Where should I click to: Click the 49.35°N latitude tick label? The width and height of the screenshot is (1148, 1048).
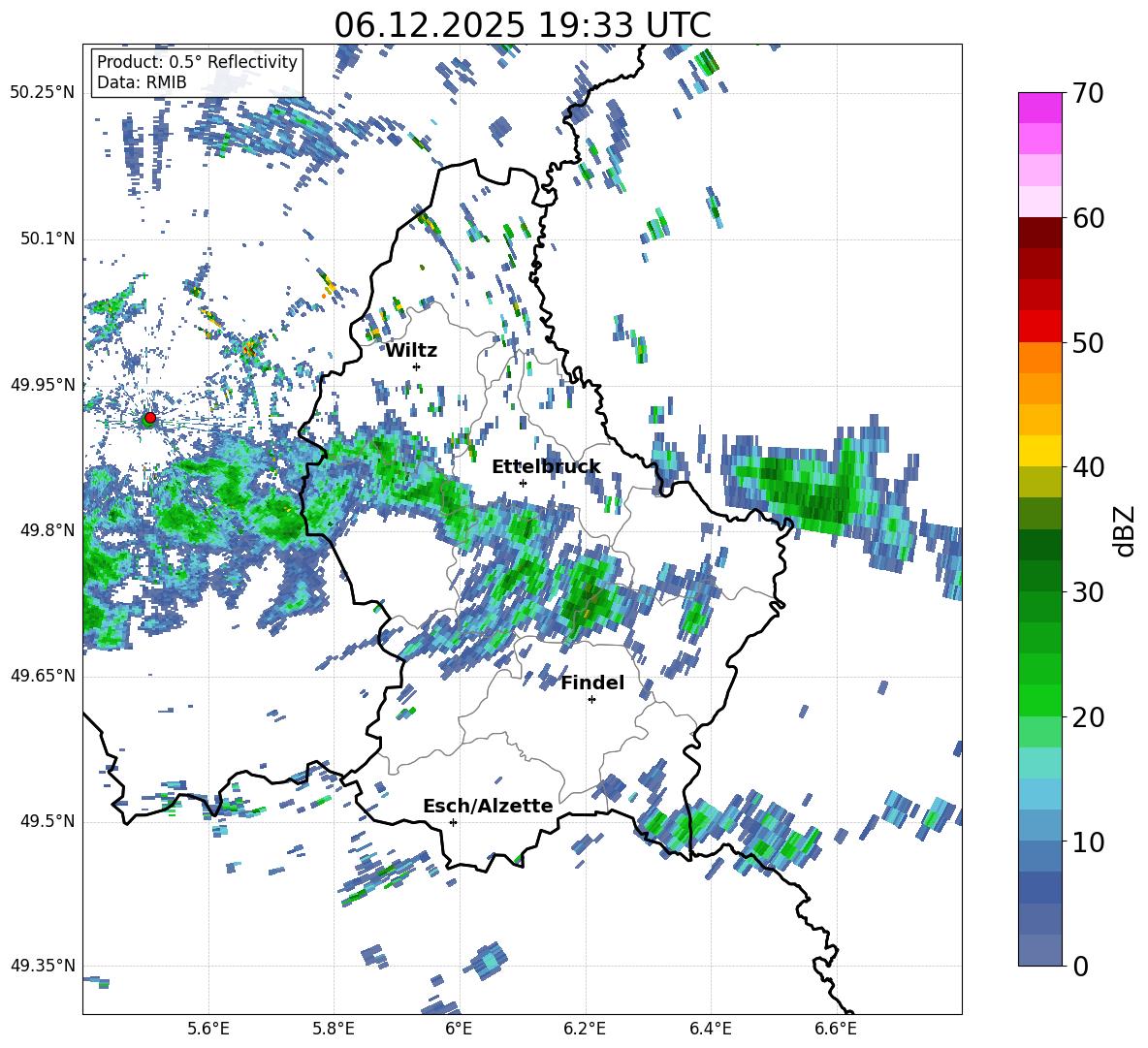[43, 966]
